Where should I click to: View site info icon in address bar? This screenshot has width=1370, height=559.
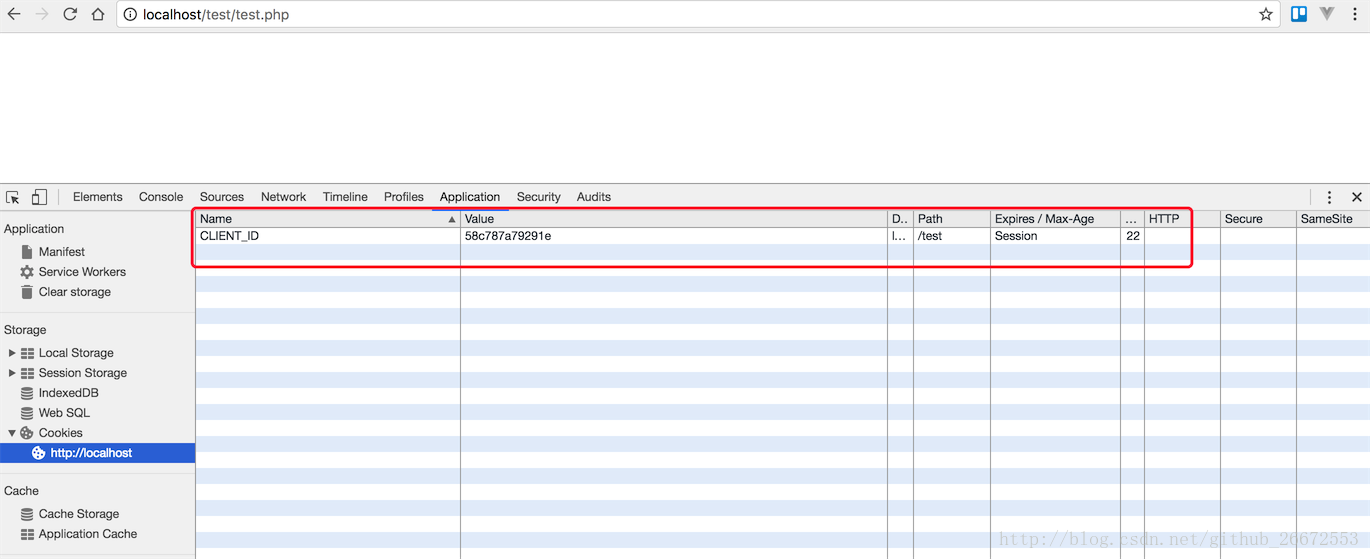point(130,15)
